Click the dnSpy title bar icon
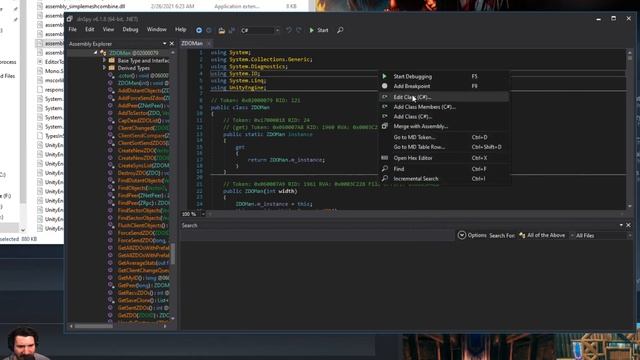This screenshot has width=640, height=360. 69,19
